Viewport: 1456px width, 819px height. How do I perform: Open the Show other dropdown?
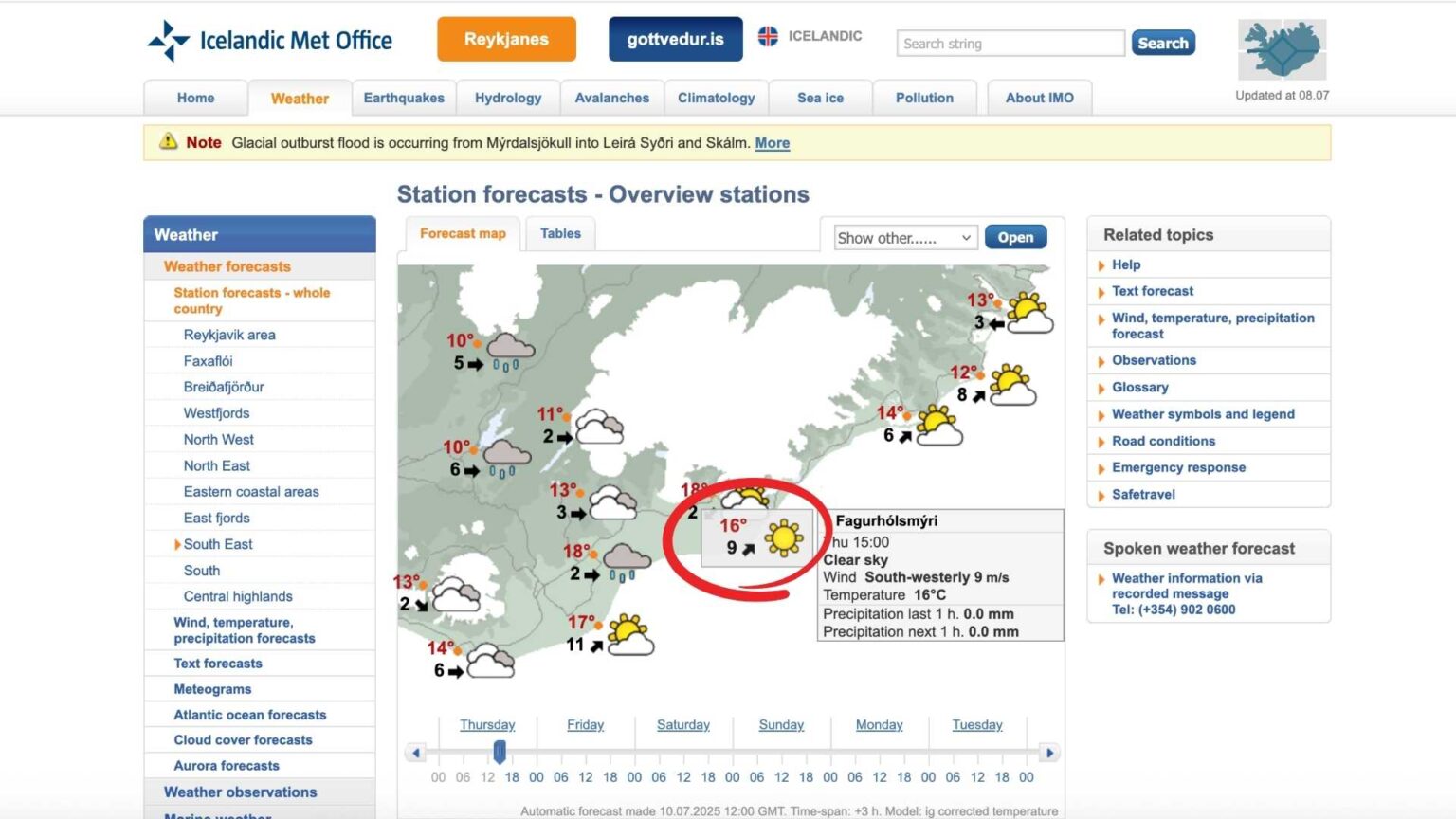(x=904, y=237)
